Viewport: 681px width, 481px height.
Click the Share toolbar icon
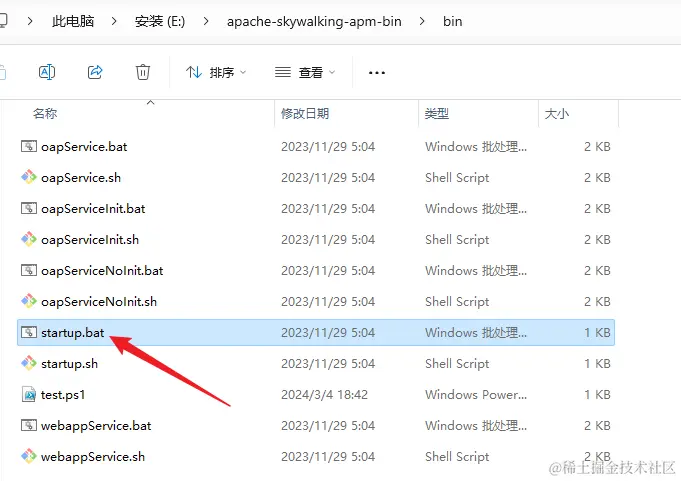tap(95, 72)
